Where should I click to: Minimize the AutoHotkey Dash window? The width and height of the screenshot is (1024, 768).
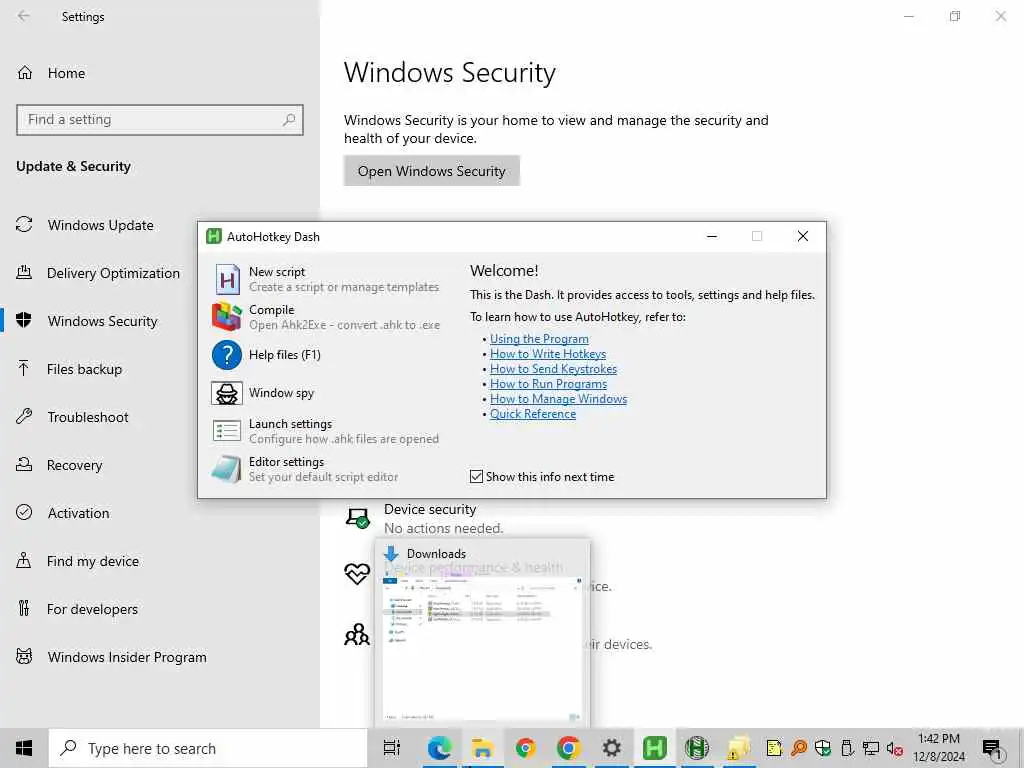coord(712,236)
